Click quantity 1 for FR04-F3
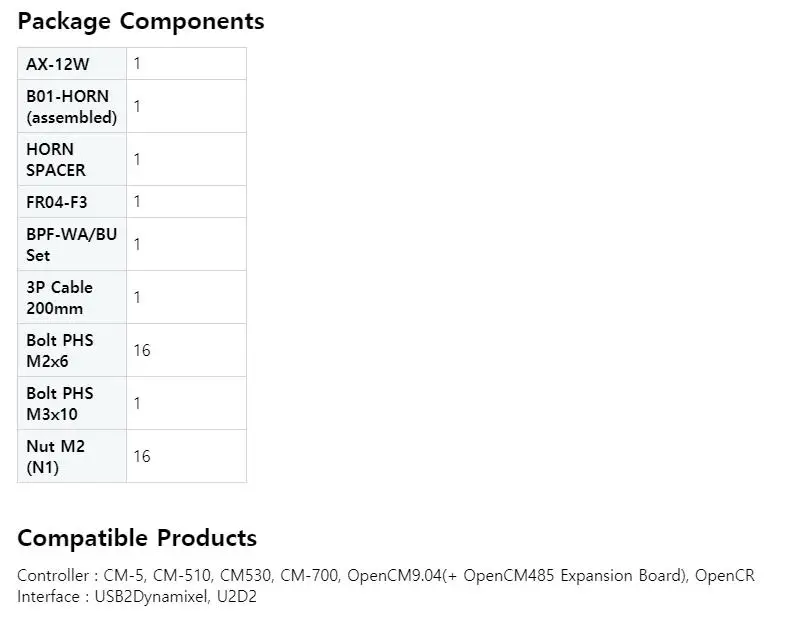This screenshot has height=620, width=801. [x=137, y=202]
